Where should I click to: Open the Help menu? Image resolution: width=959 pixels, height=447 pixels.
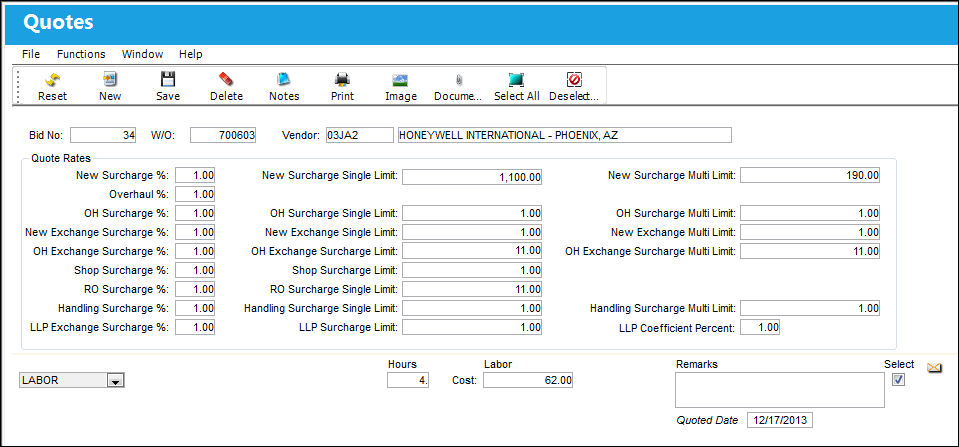coord(191,54)
